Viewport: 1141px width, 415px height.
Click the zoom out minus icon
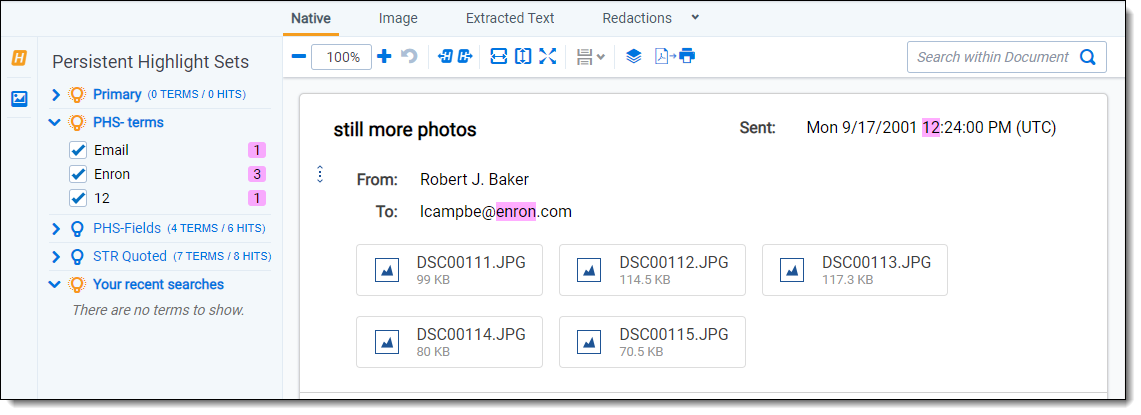tap(298, 57)
